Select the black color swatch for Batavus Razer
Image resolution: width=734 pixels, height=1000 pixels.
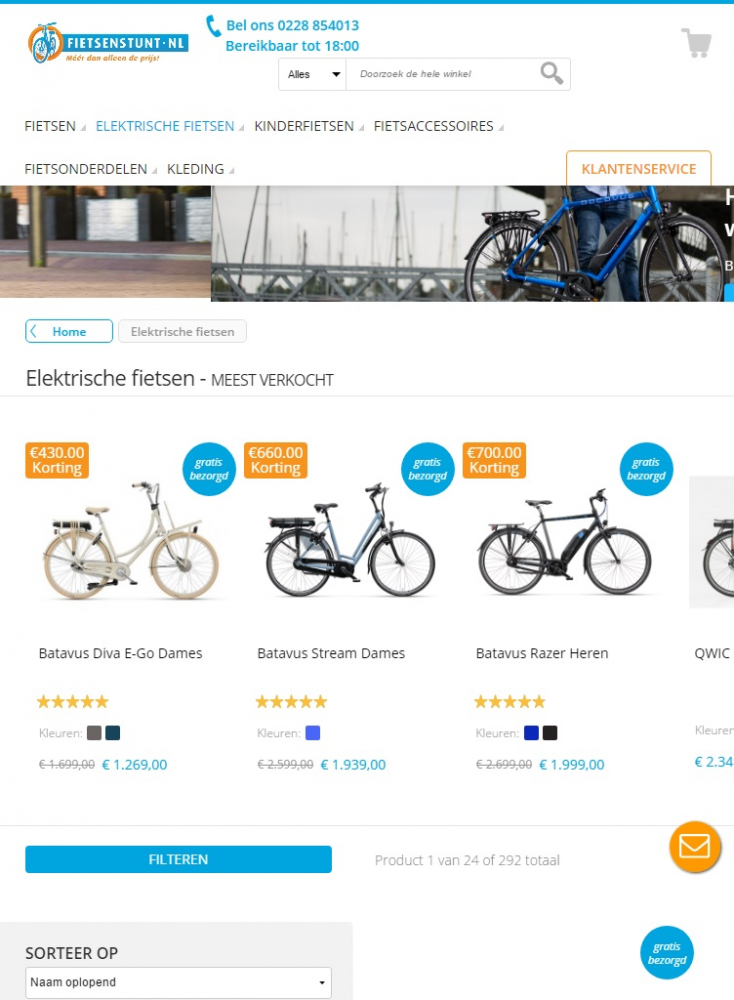[550, 733]
